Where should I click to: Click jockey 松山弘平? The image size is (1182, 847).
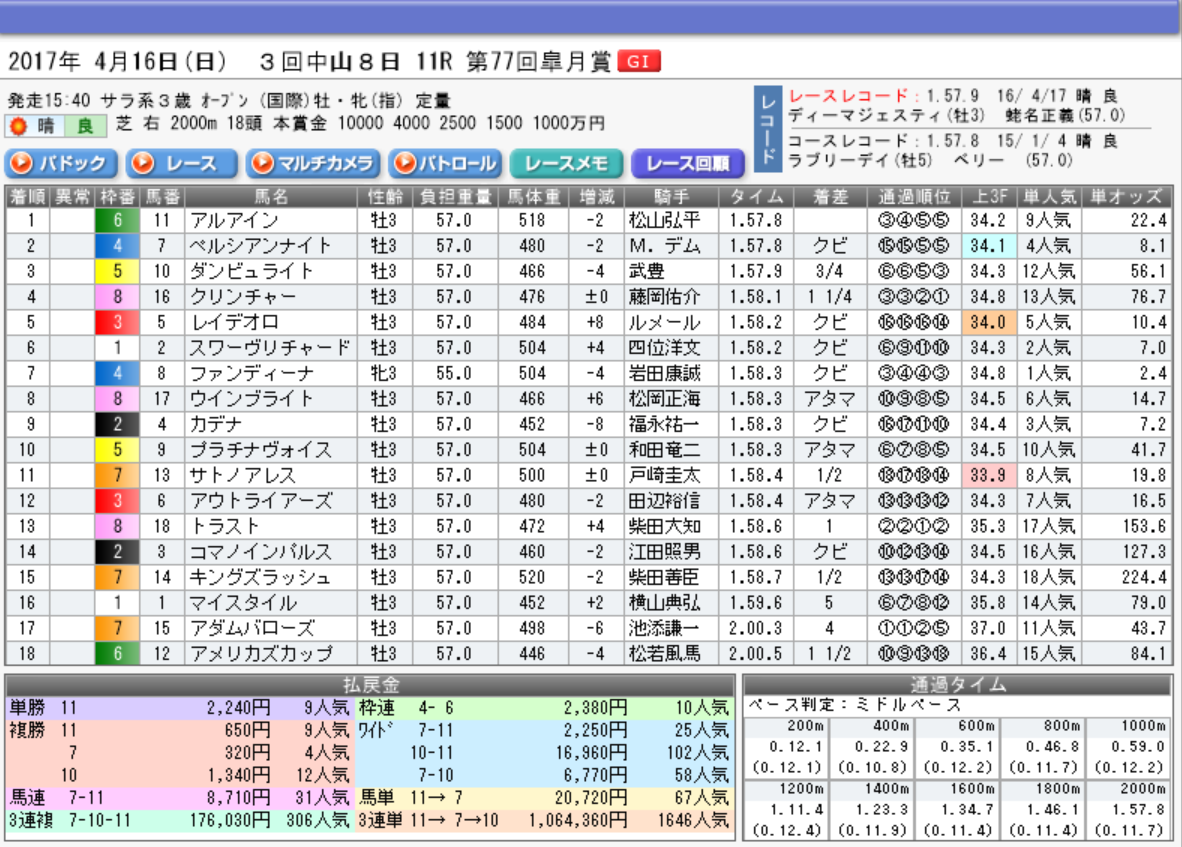coord(664,220)
